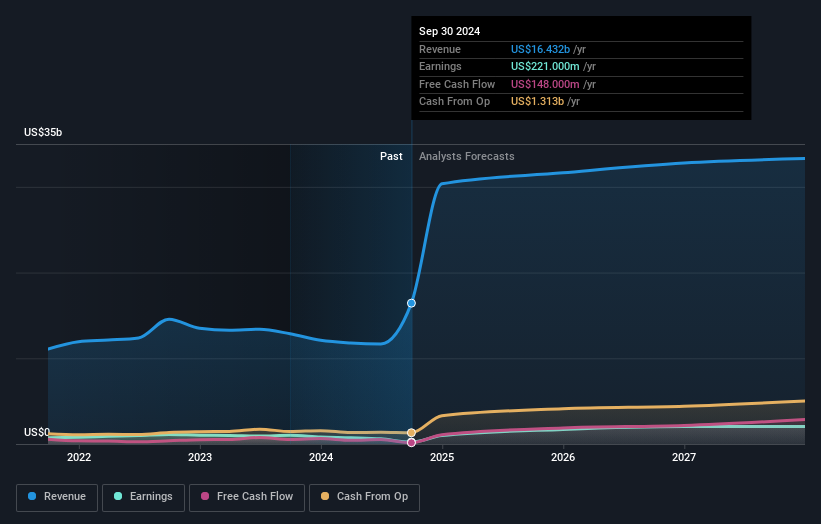This screenshot has width=821, height=524.
Task: Click the Cash From Op label in tooltip
Action: pyautogui.click(x=454, y=102)
